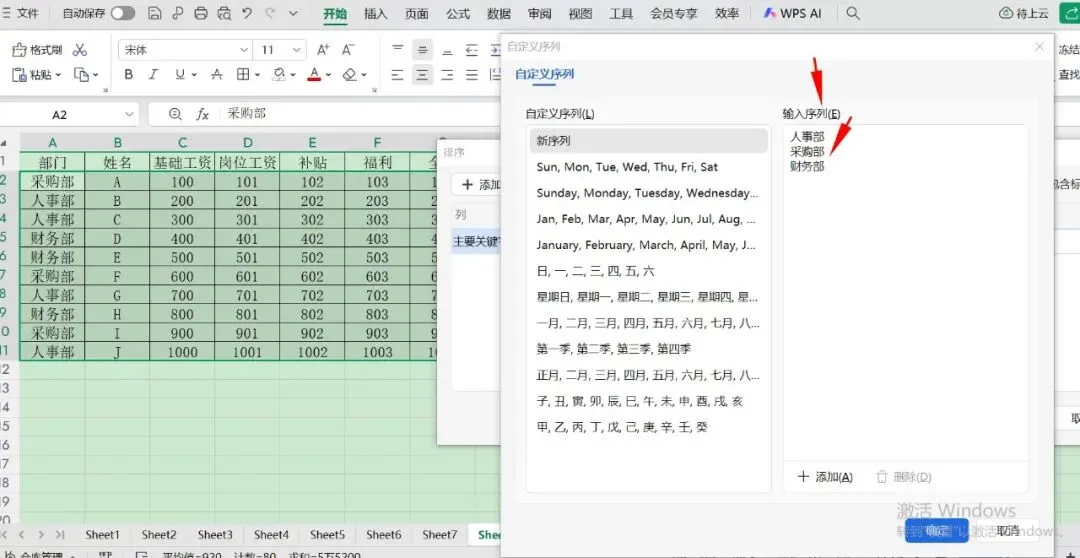Toggle italic formatting I icon
The height and width of the screenshot is (558, 1080).
click(x=153, y=74)
